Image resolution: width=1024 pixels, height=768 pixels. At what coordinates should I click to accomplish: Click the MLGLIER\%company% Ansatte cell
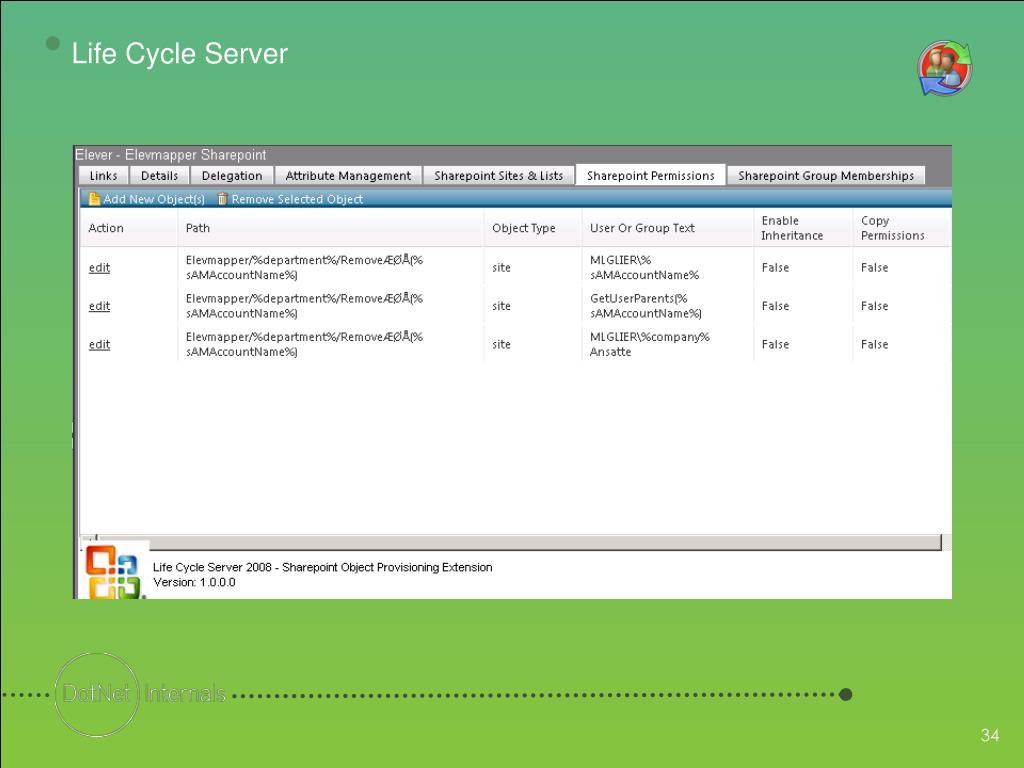pos(649,345)
